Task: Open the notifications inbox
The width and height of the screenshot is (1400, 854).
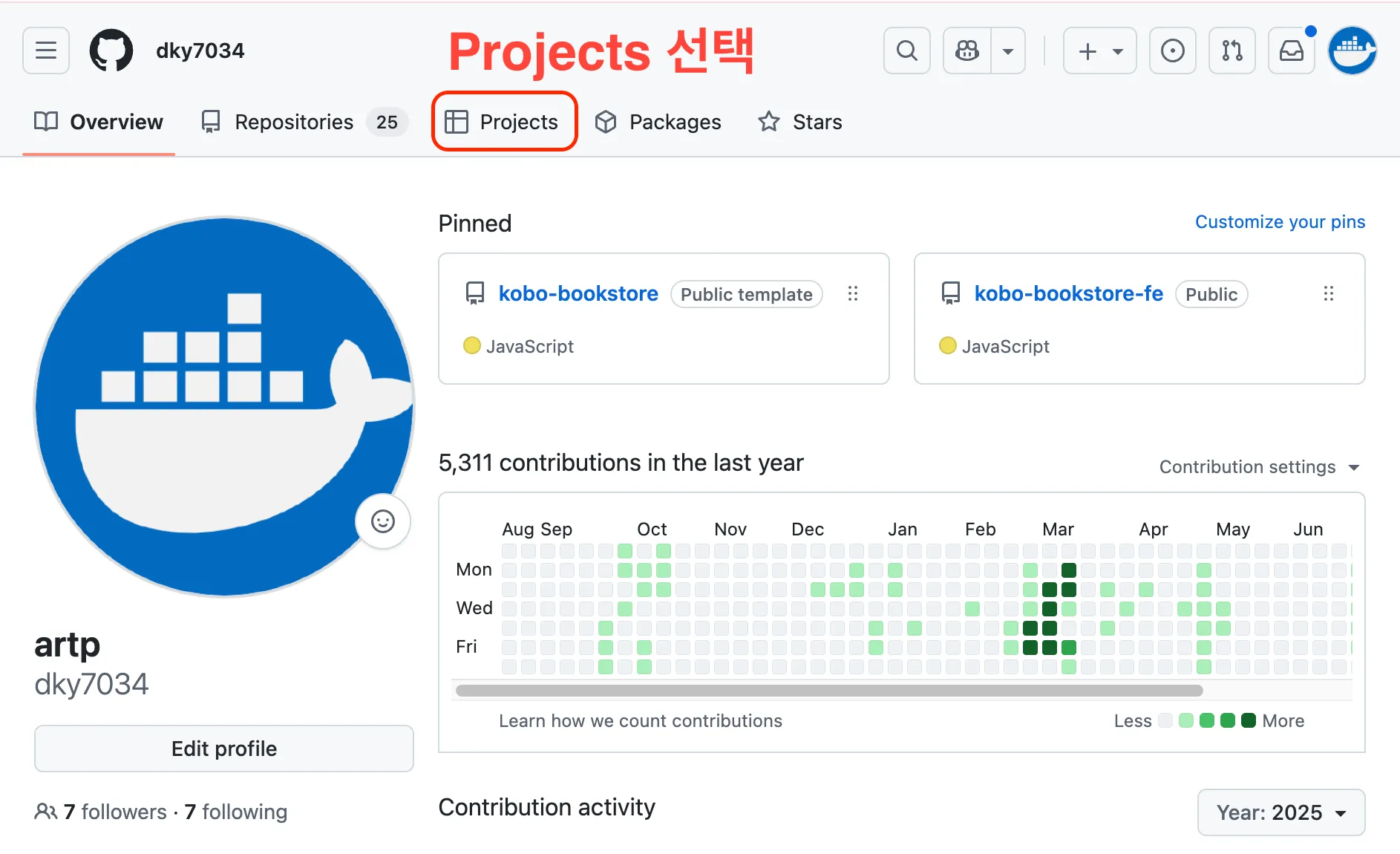Action: pos(1292,50)
